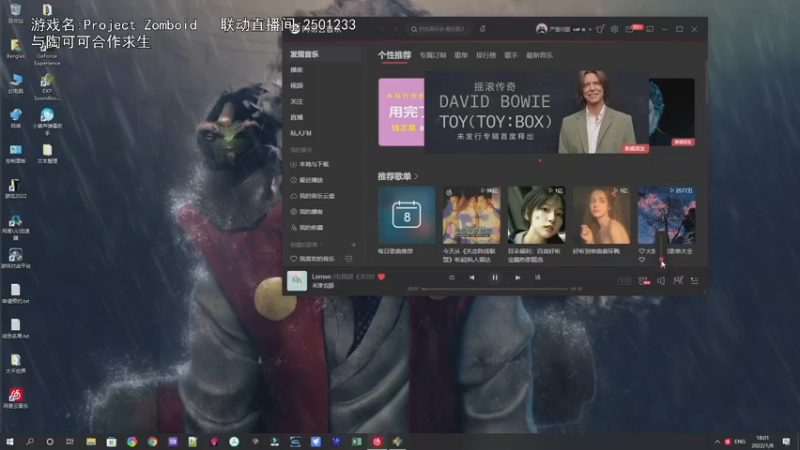800x450 pixels.
Task: Open the 每日歌曲推荐 calendar card
Action: (x=407, y=215)
